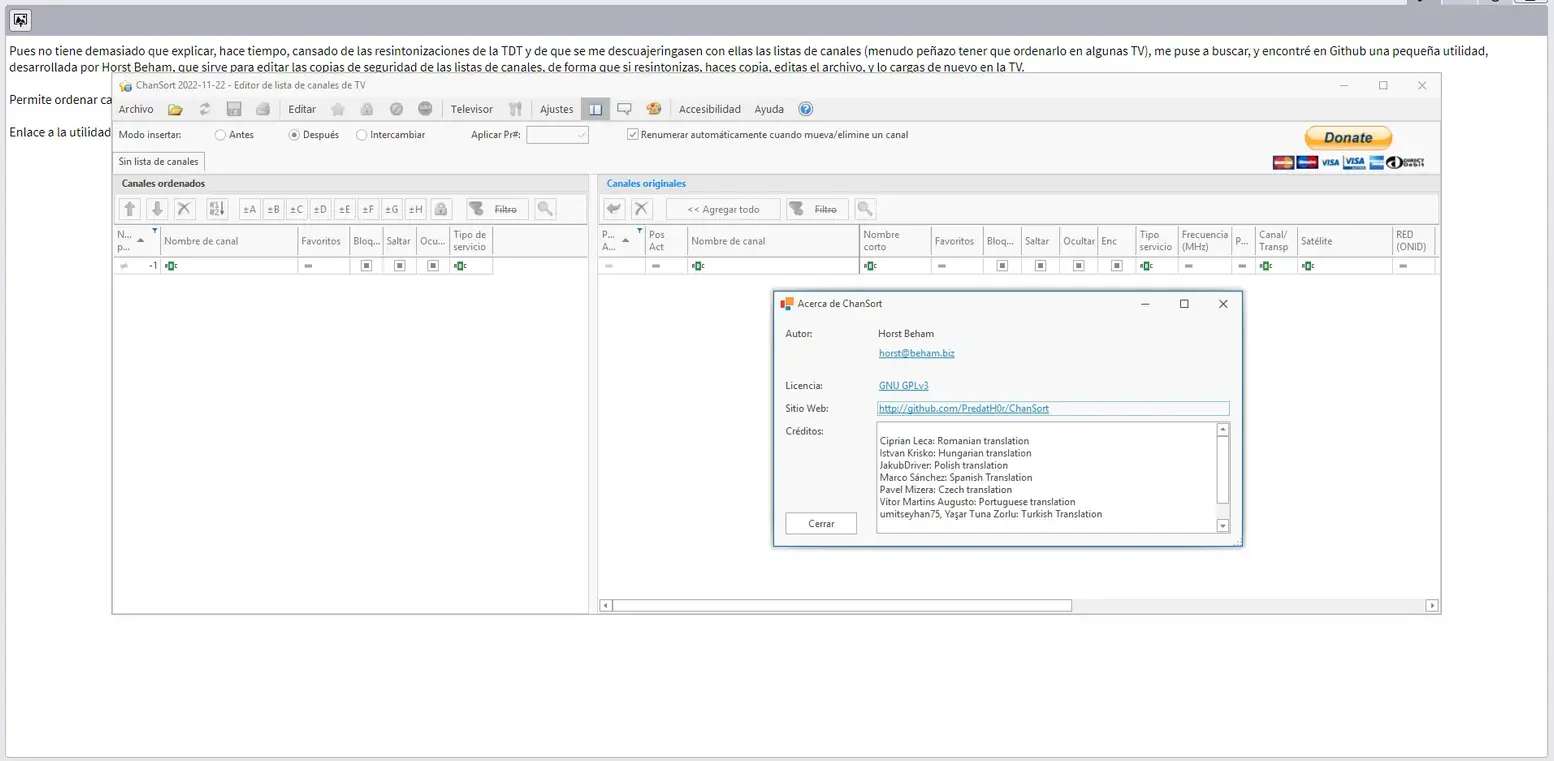Viewport: 1554px width, 761px height.
Task: Toggle Ocu filter checkbox in Canales ordenados
Action: [x=433, y=266]
